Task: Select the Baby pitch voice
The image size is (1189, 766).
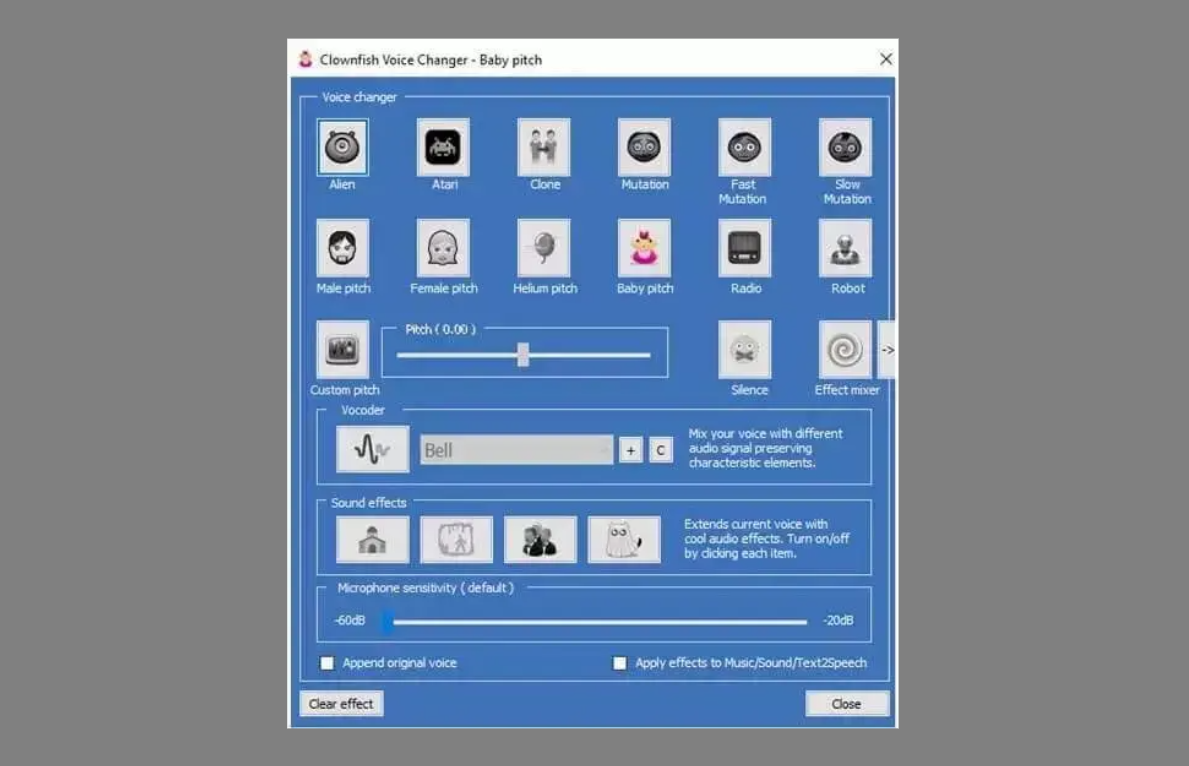Action: (x=644, y=248)
